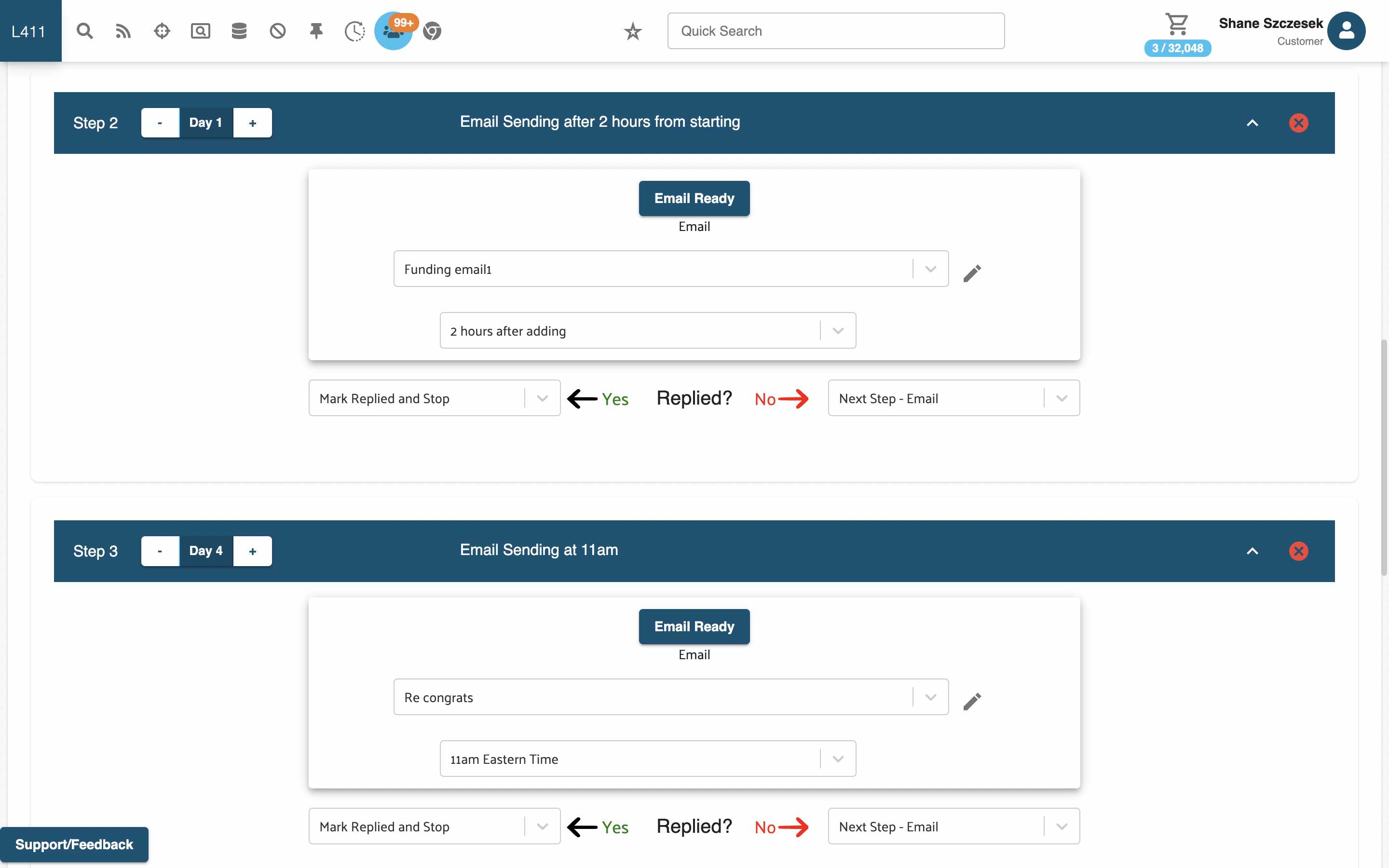Click the location/targeting icon

pyautogui.click(x=161, y=30)
